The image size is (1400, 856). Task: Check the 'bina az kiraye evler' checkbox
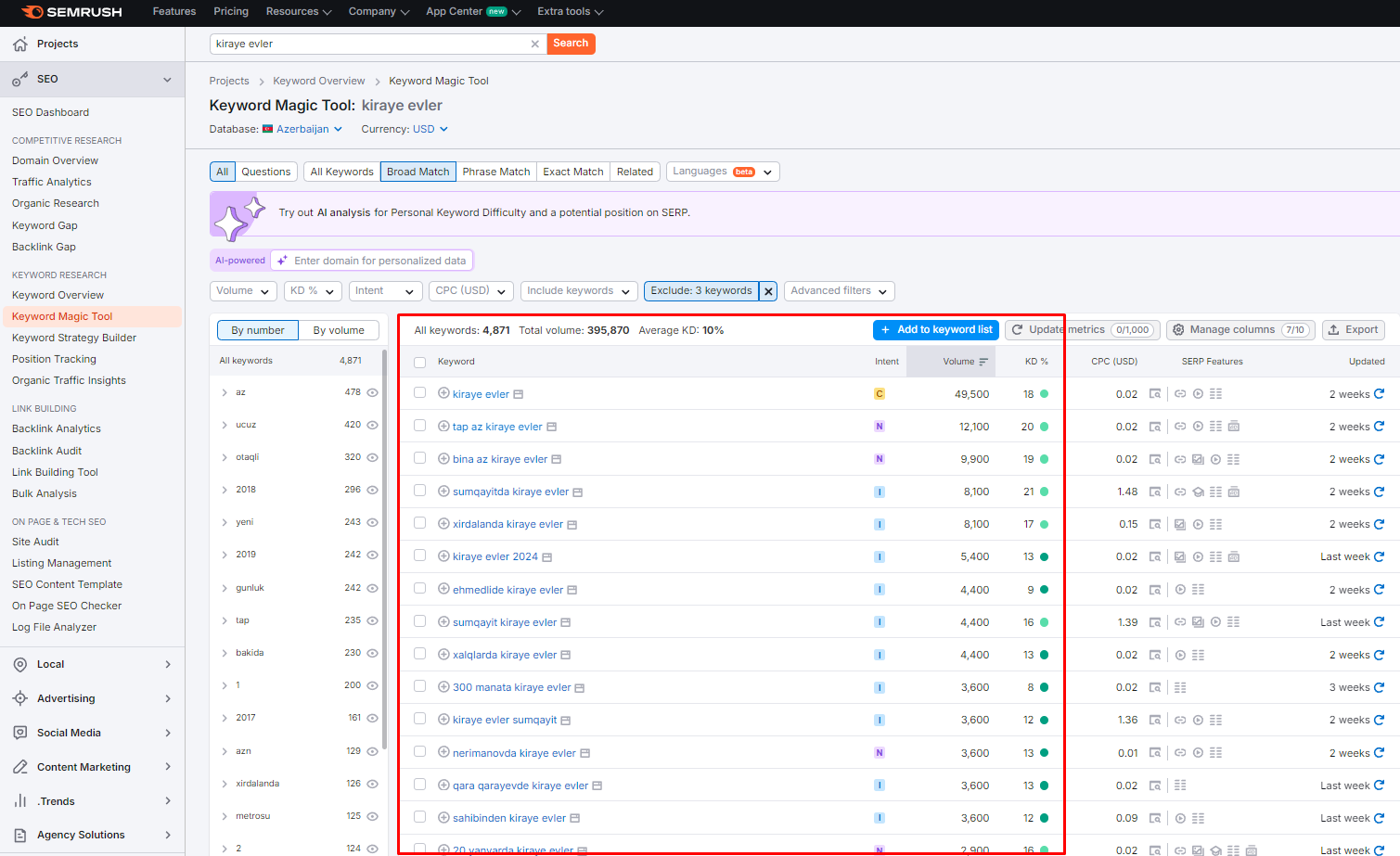tap(419, 458)
